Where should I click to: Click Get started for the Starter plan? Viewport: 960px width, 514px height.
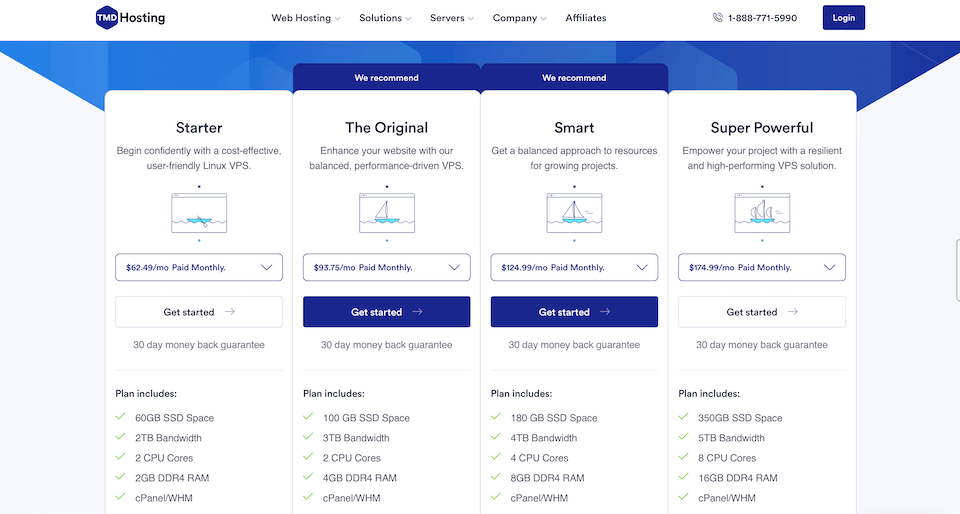coord(199,312)
